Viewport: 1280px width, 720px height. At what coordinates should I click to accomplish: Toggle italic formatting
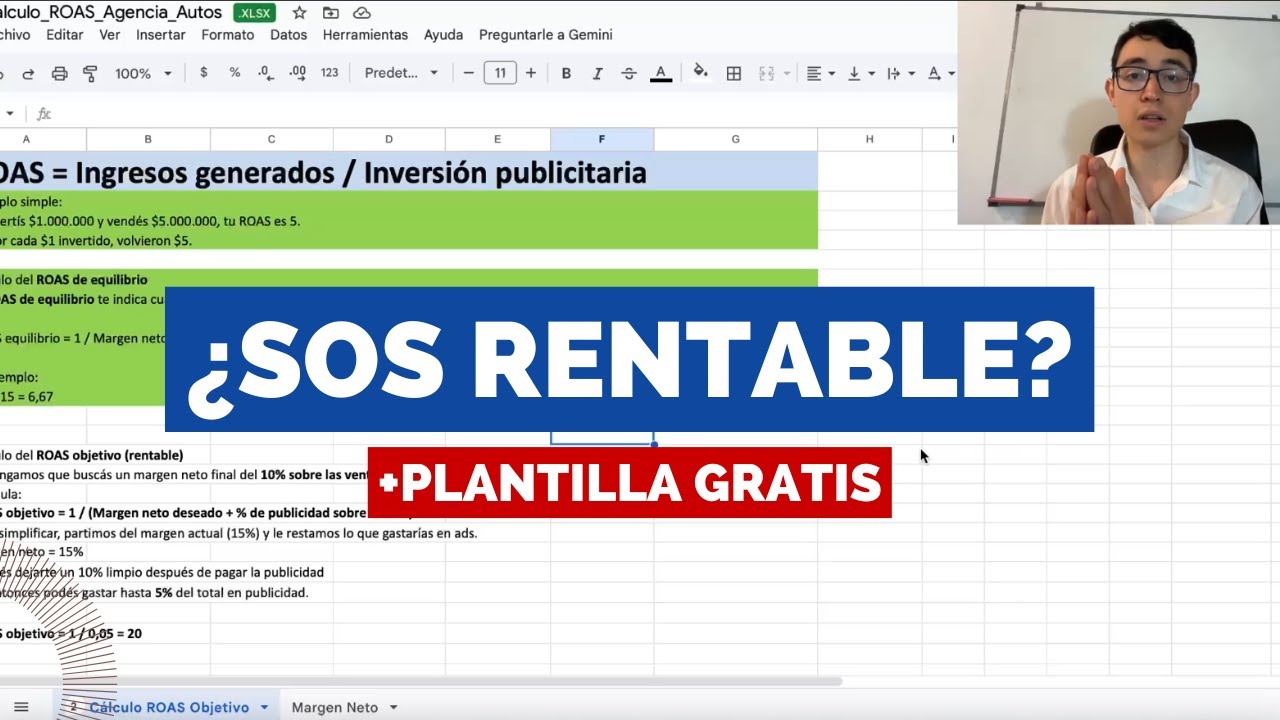pyautogui.click(x=598, y=73)
